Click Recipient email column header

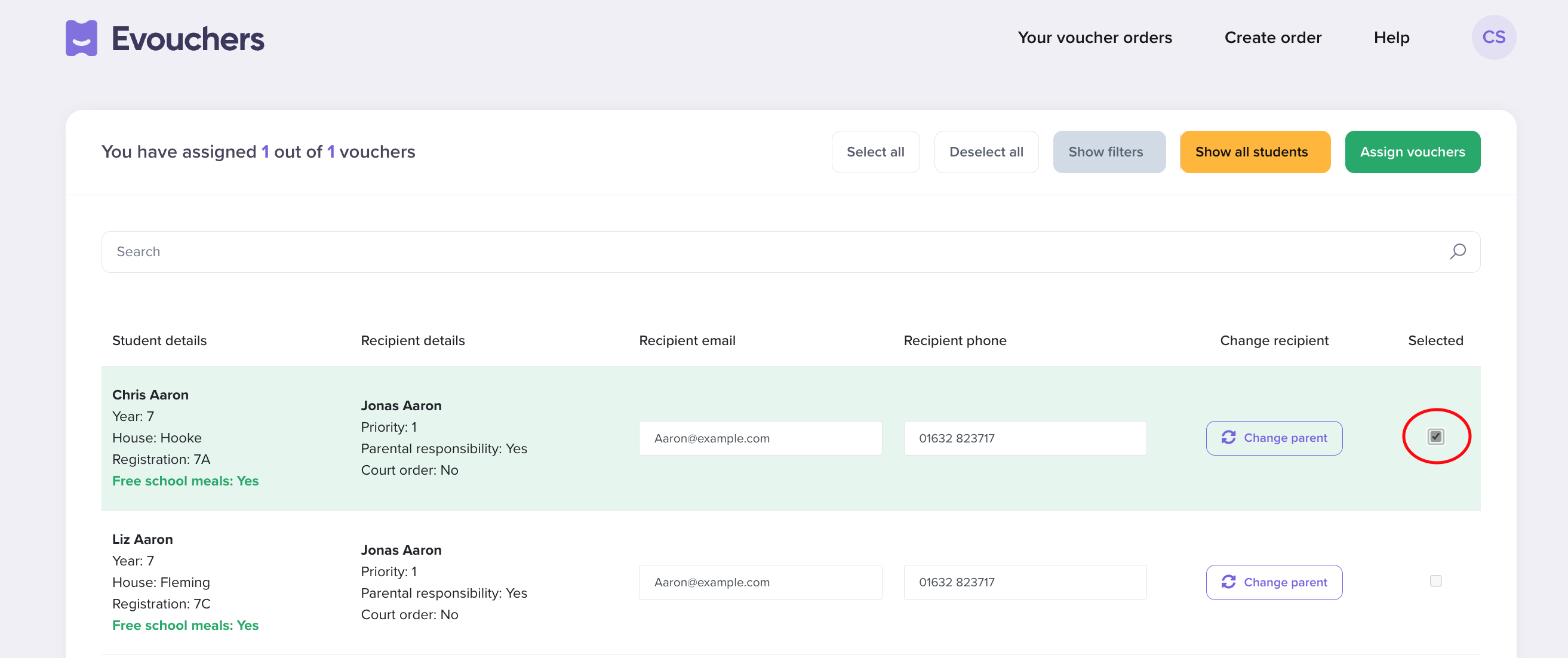click(x=687, y=340)
